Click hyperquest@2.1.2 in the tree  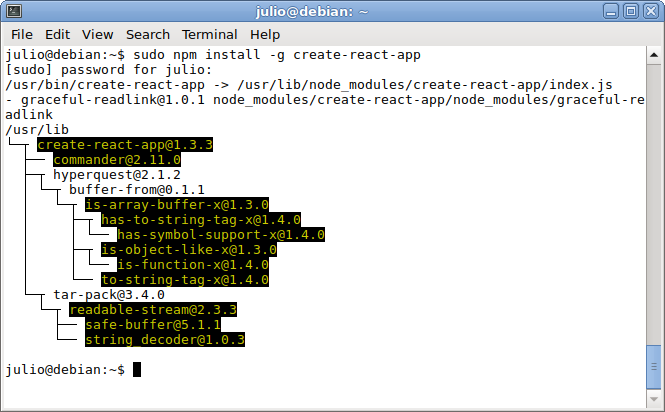[x=117, y=175]
